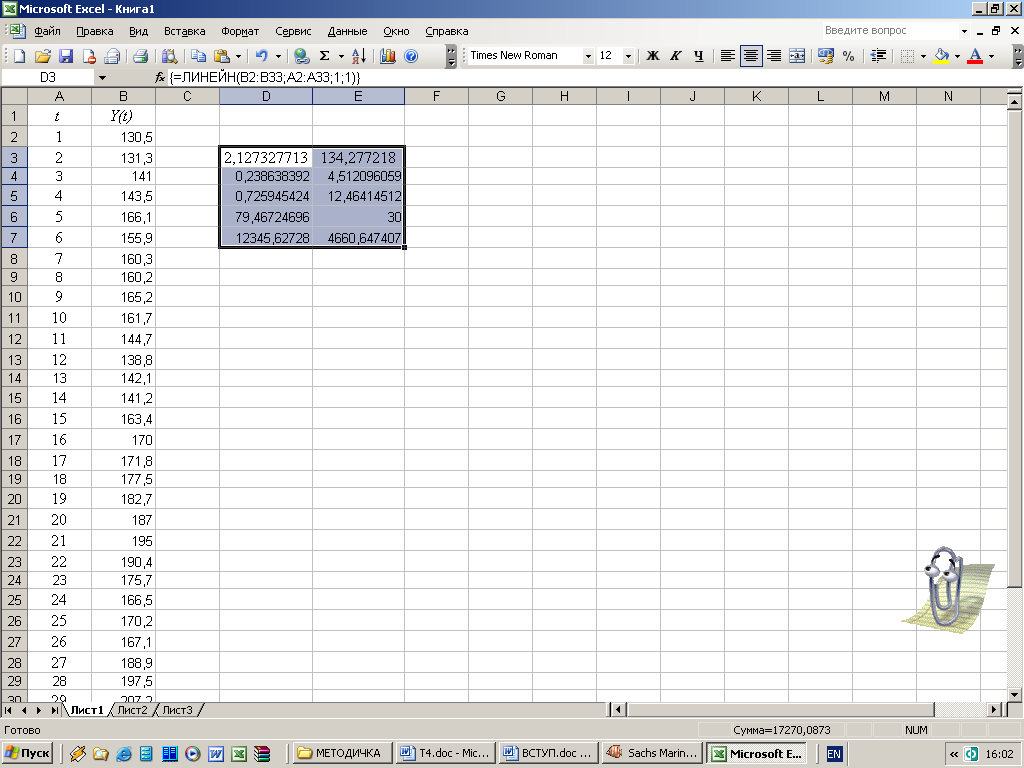This screenshot has width=1024, height=768.
Task: Open the Вставка menu
Action: point(184,31)
